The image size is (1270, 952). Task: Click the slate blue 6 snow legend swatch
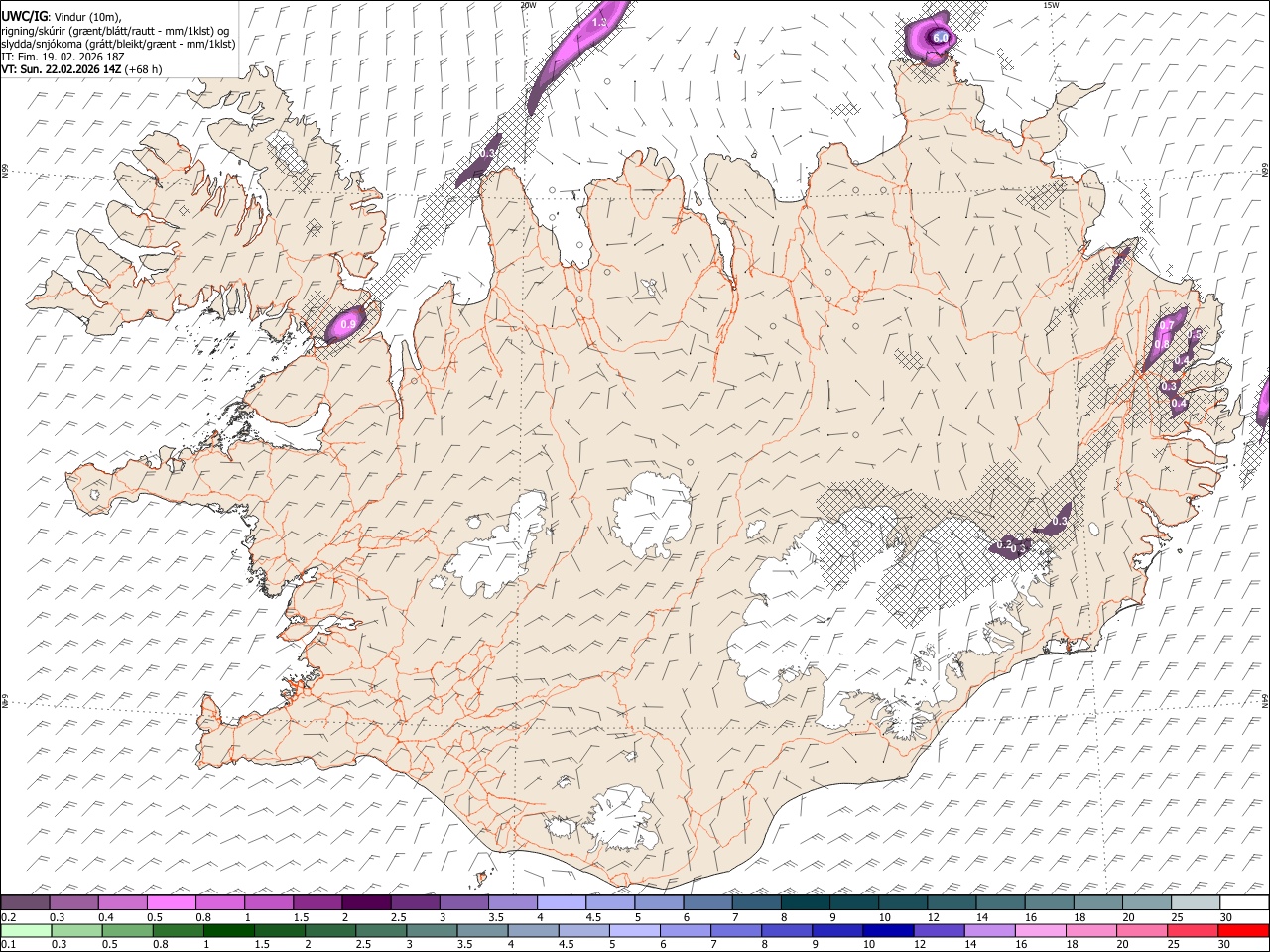(x=708, y=903)
